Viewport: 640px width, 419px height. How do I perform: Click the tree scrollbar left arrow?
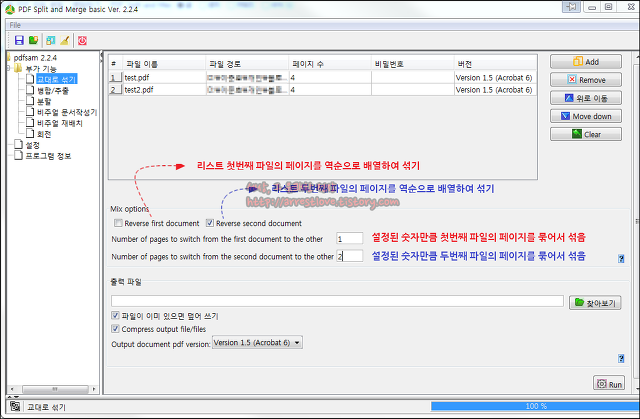coord(12,389)
